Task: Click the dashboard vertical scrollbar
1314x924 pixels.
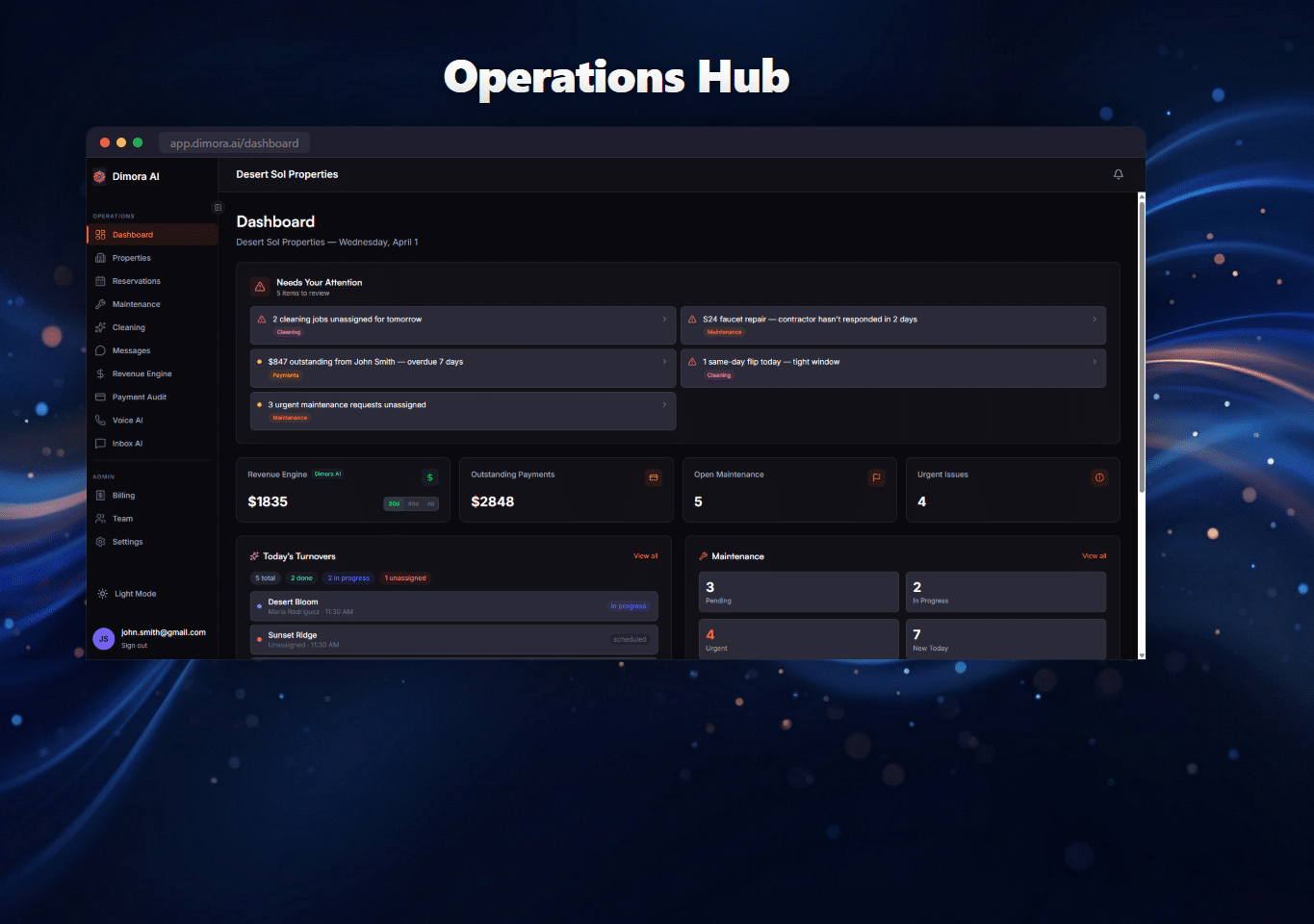Action: coord(1142,346)
